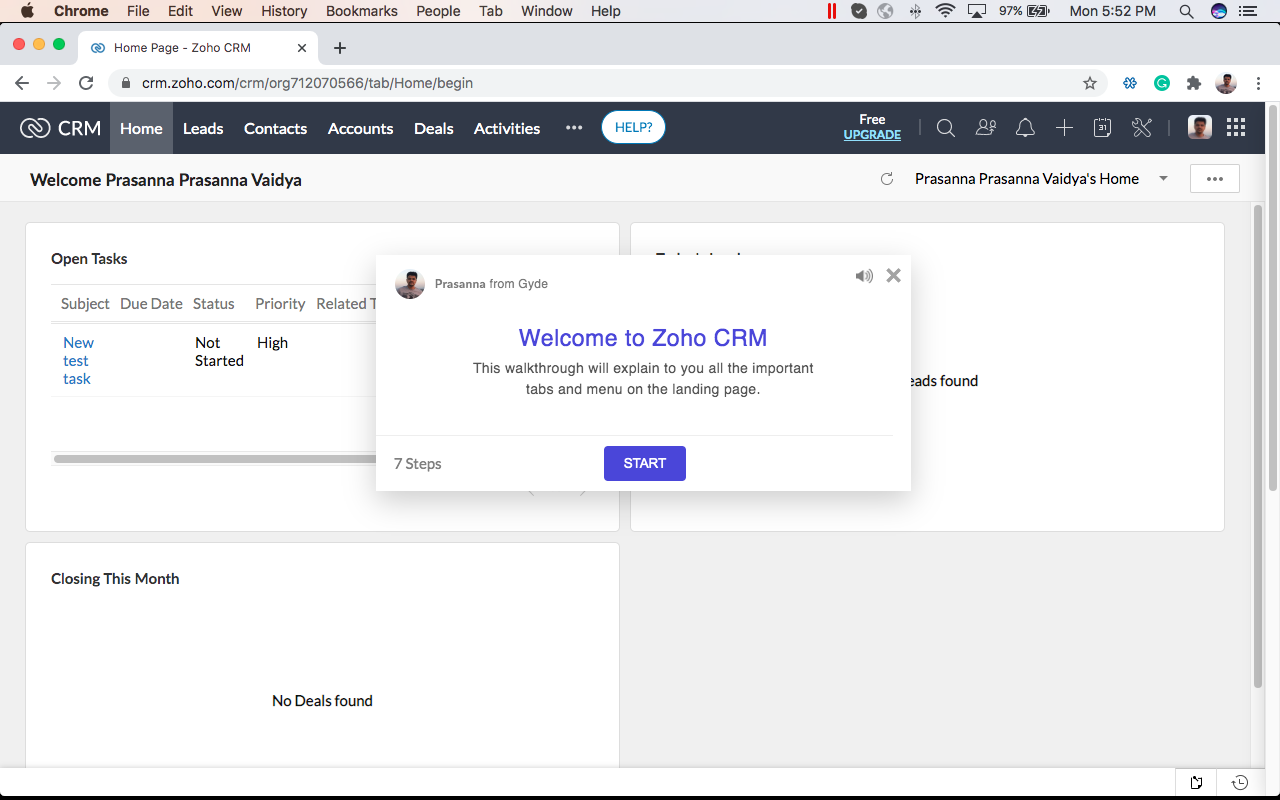
Task: Reload the page in Chrome
Action: (x=86, y=83)
